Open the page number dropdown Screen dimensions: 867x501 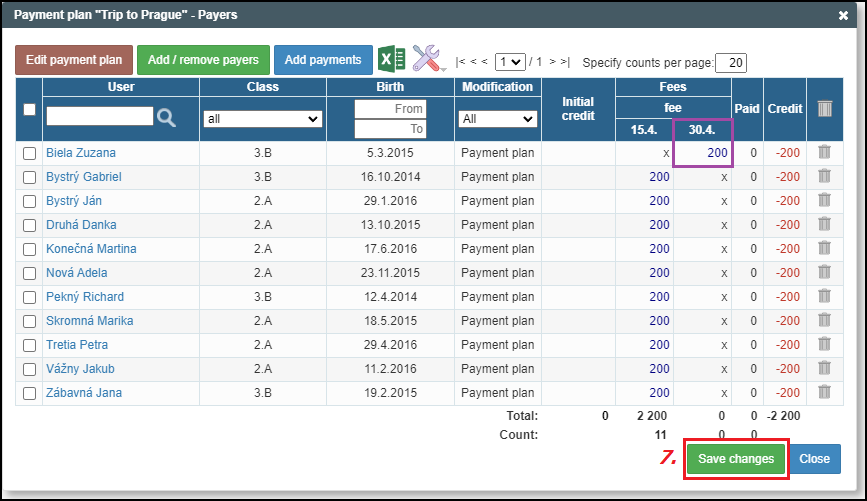pos(510,62)
